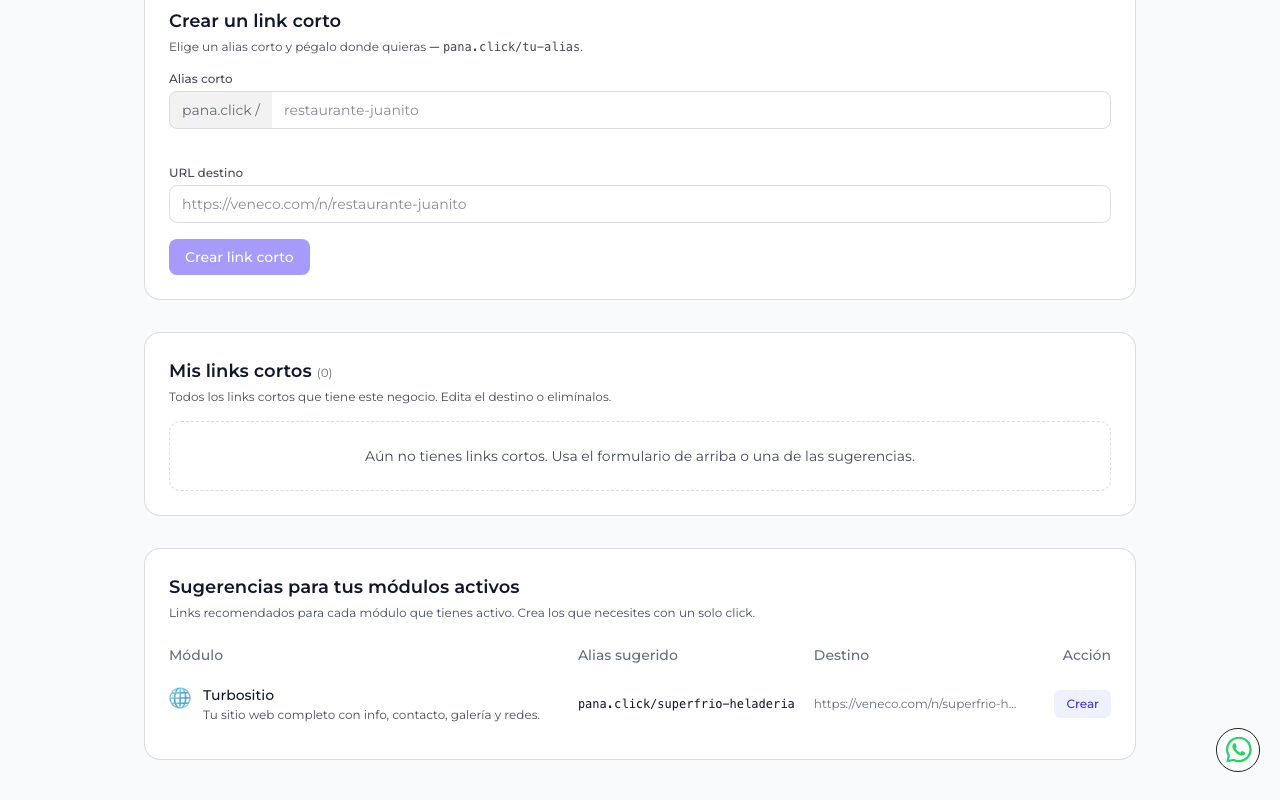Click the pana.click / prefix label
This screenshot has height=800, width=1280.
coord(221,110)
